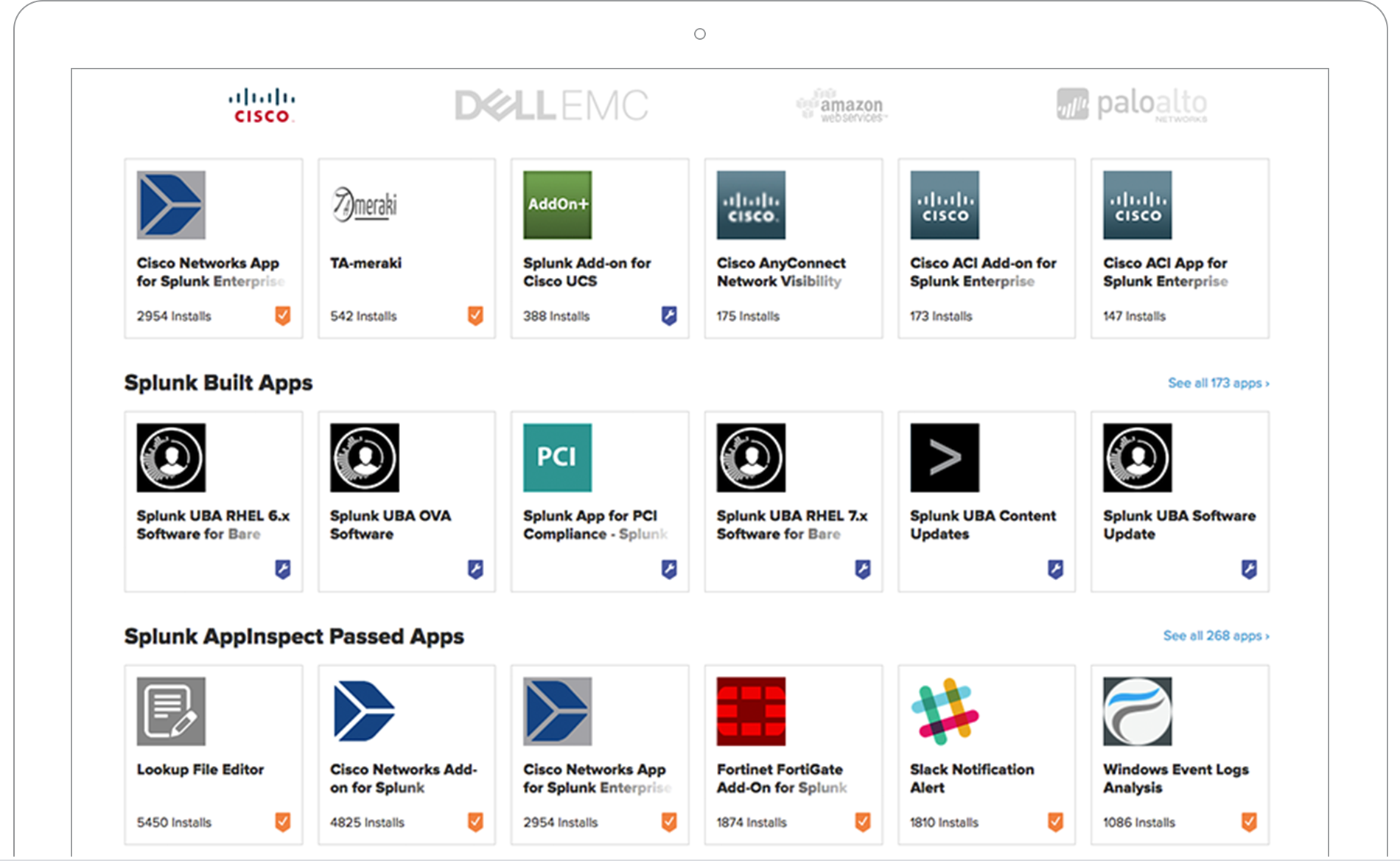This screenshot has height=861, width=1400.
Task: Click the blue shield badge on Cisco UCS add-on
Action: pos(668,316)
